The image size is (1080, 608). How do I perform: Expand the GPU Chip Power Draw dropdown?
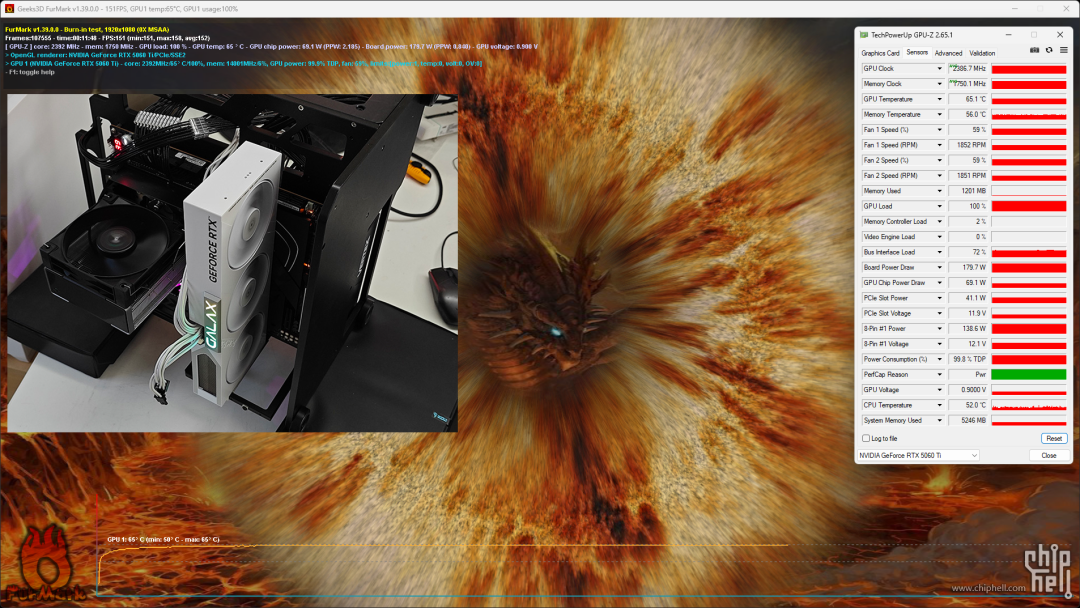tap(939, 283)
